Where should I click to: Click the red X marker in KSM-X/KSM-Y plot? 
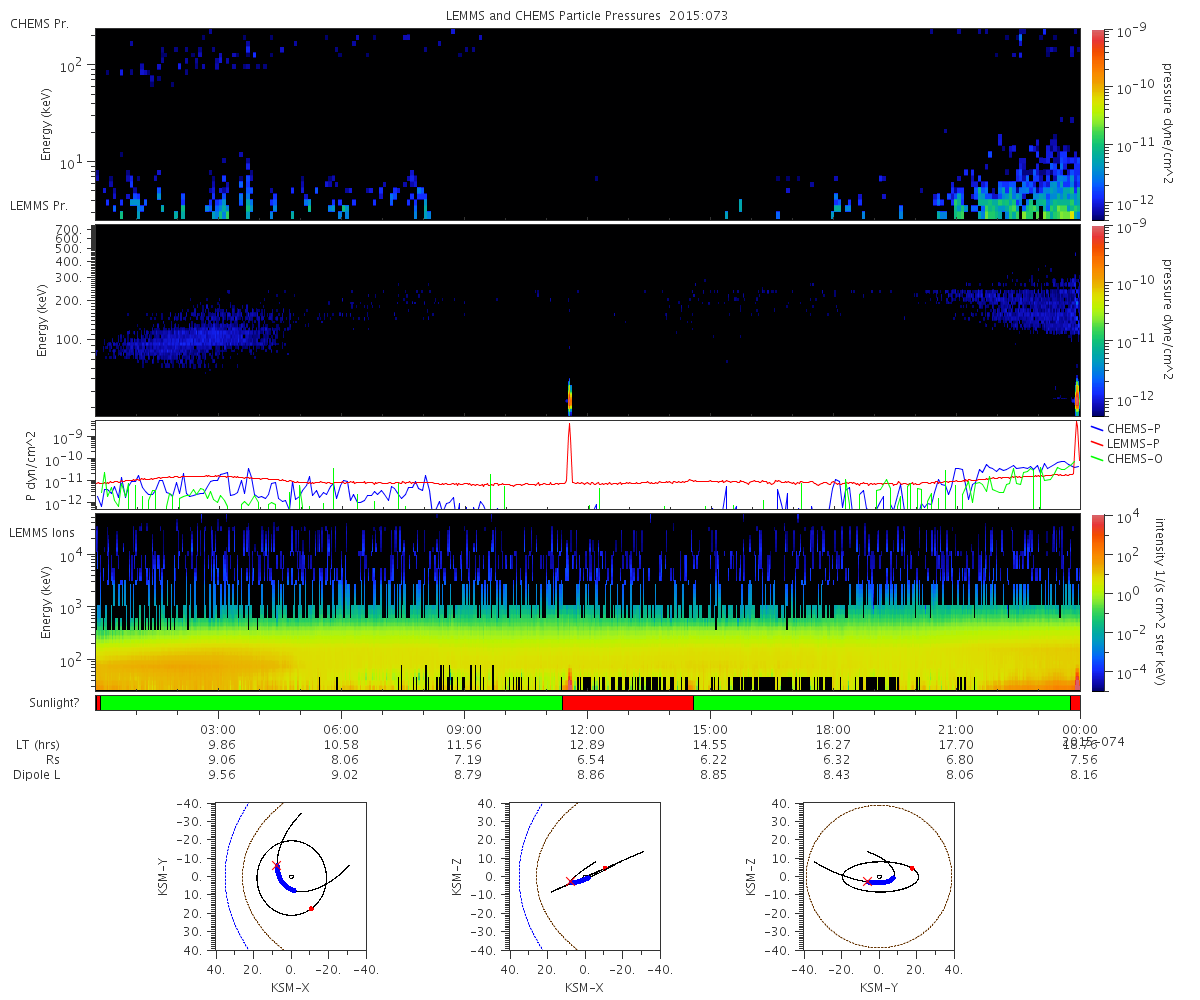(x=277, y=865)
